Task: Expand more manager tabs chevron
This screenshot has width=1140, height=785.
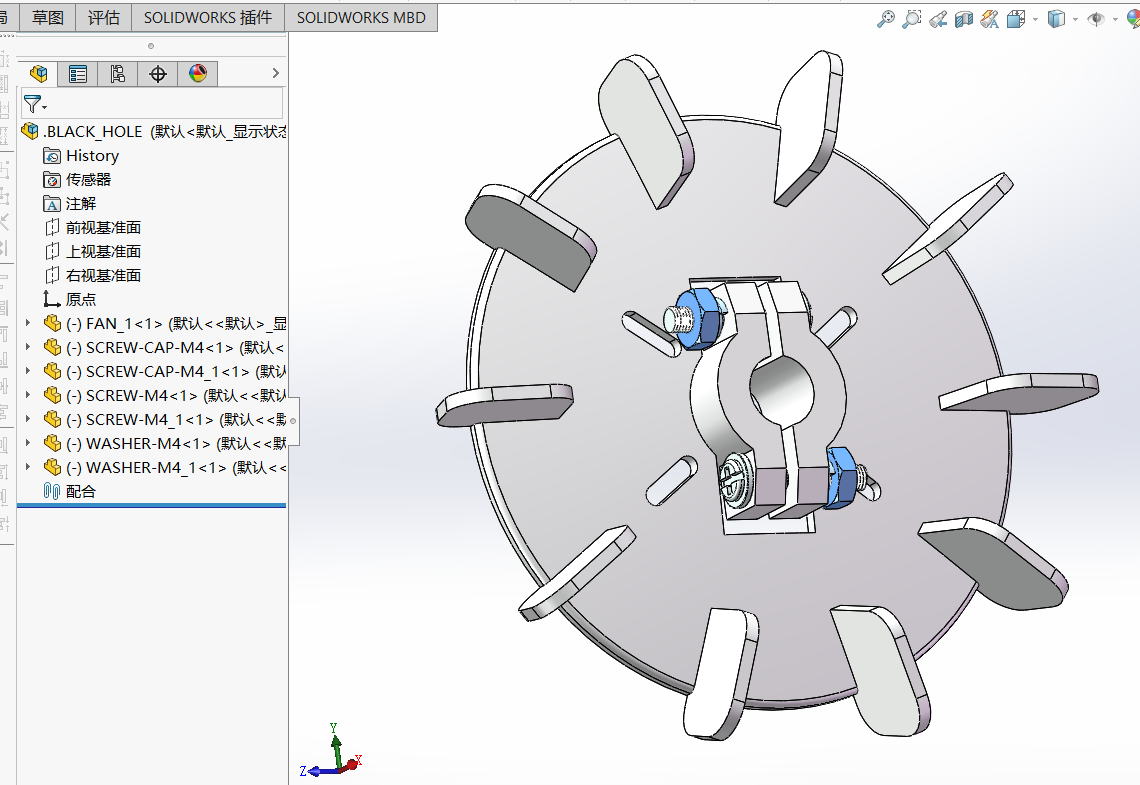Action: click(x=276, y=73)
